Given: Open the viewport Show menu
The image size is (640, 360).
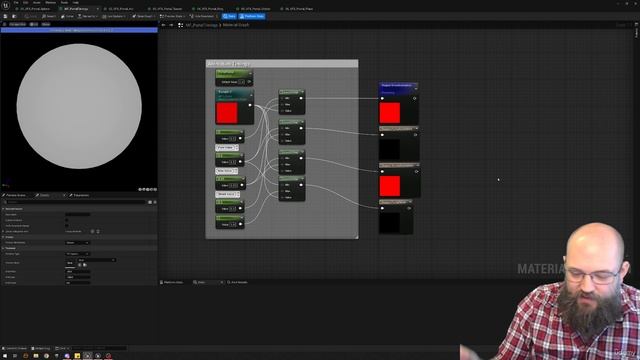Looking at the screenshot, I should 46,24.
